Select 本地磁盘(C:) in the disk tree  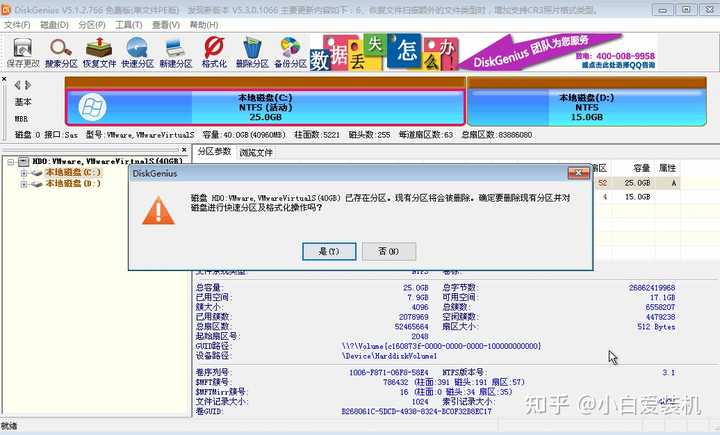click(73, 172)
